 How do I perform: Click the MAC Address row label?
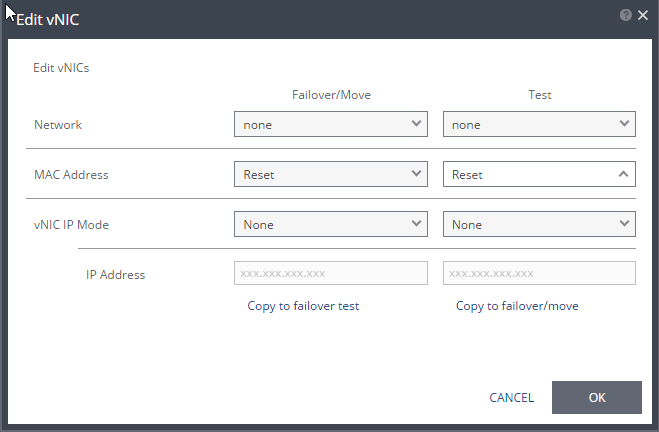71,175
